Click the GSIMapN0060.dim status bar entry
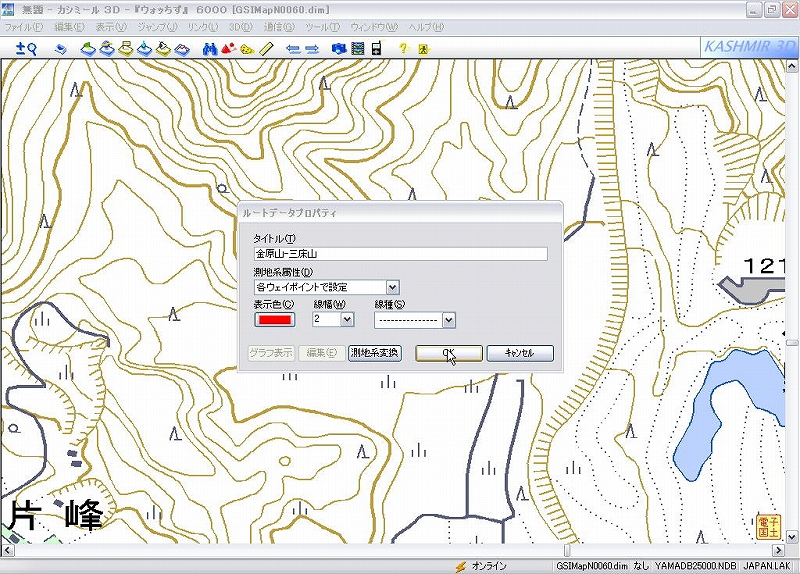This screenshot has width=800, height=574. (592, 566)
